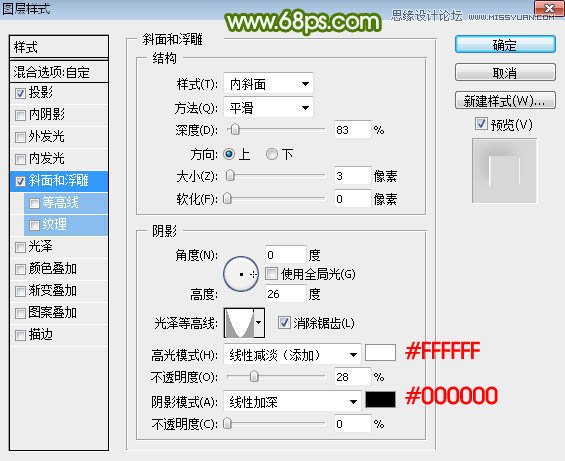The width and height of the screenshot is (565, 461).
Task: Click the white highlight color swatch
Action: 380,353
